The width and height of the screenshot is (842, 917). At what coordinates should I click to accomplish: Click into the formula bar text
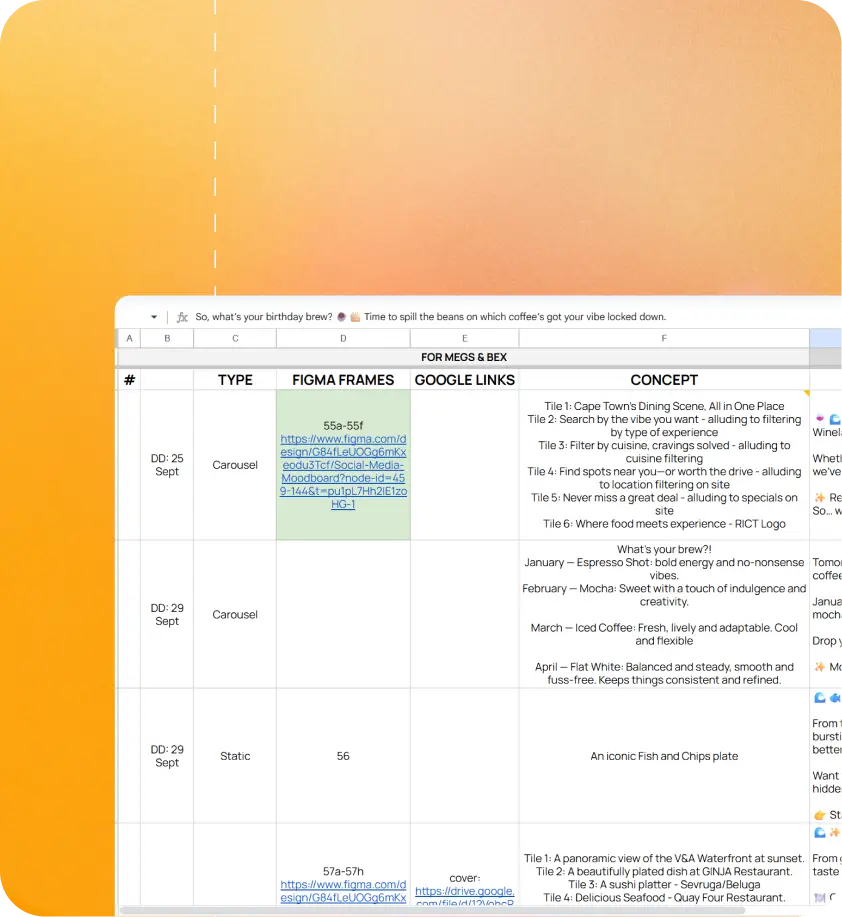tap(430, 317)
